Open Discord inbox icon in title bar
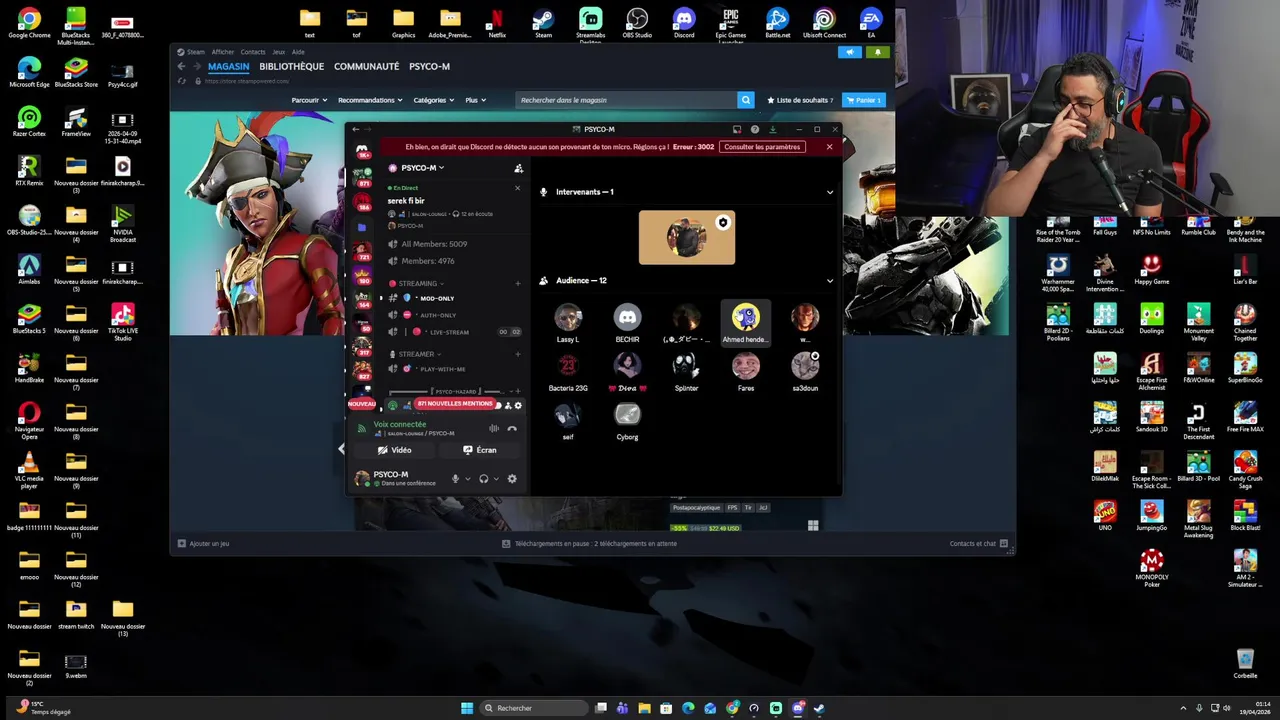 737,129
